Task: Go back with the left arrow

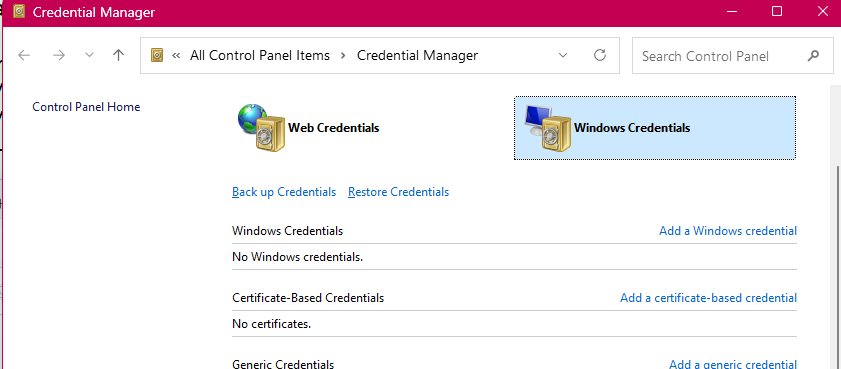Action: point(24,55)
